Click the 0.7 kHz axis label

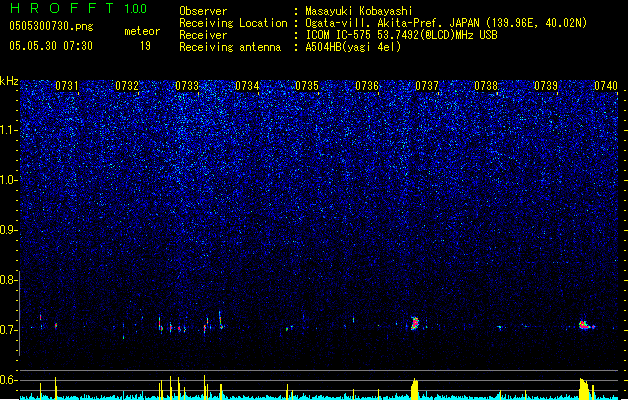click(9, 330)
